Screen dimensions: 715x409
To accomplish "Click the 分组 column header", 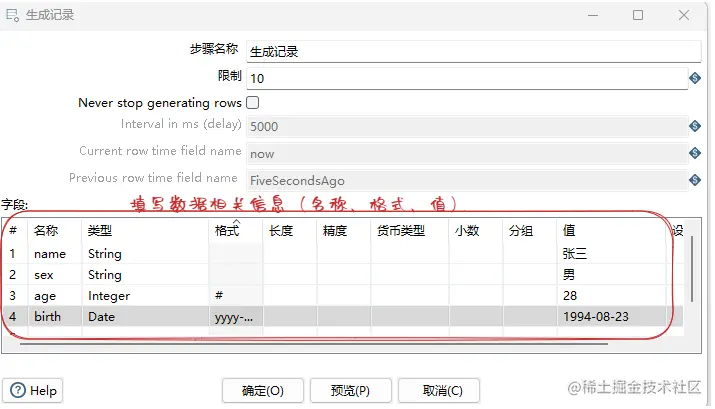I will click(530, 231).
